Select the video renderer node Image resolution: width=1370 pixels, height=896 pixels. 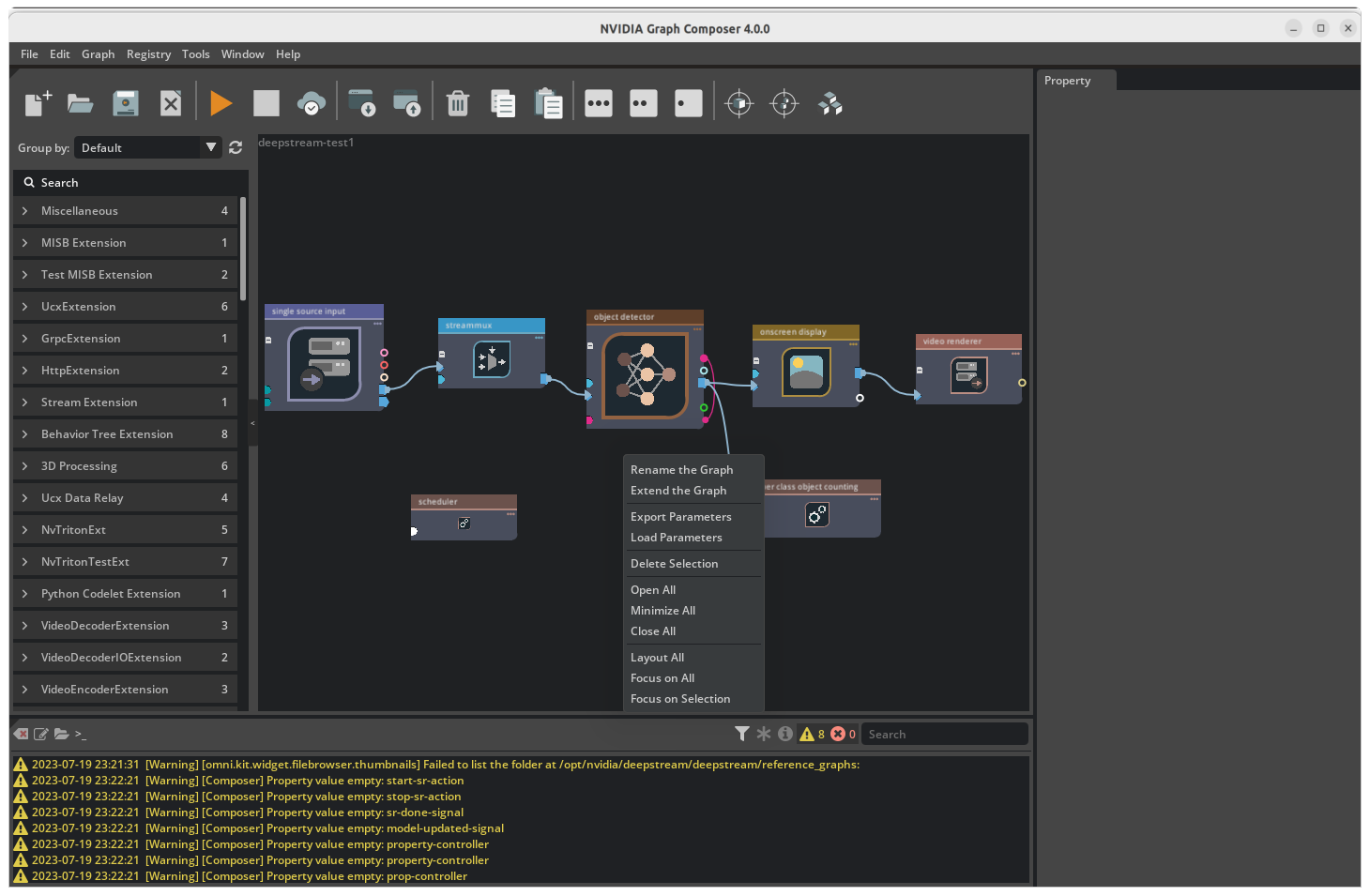pos(968,370)
